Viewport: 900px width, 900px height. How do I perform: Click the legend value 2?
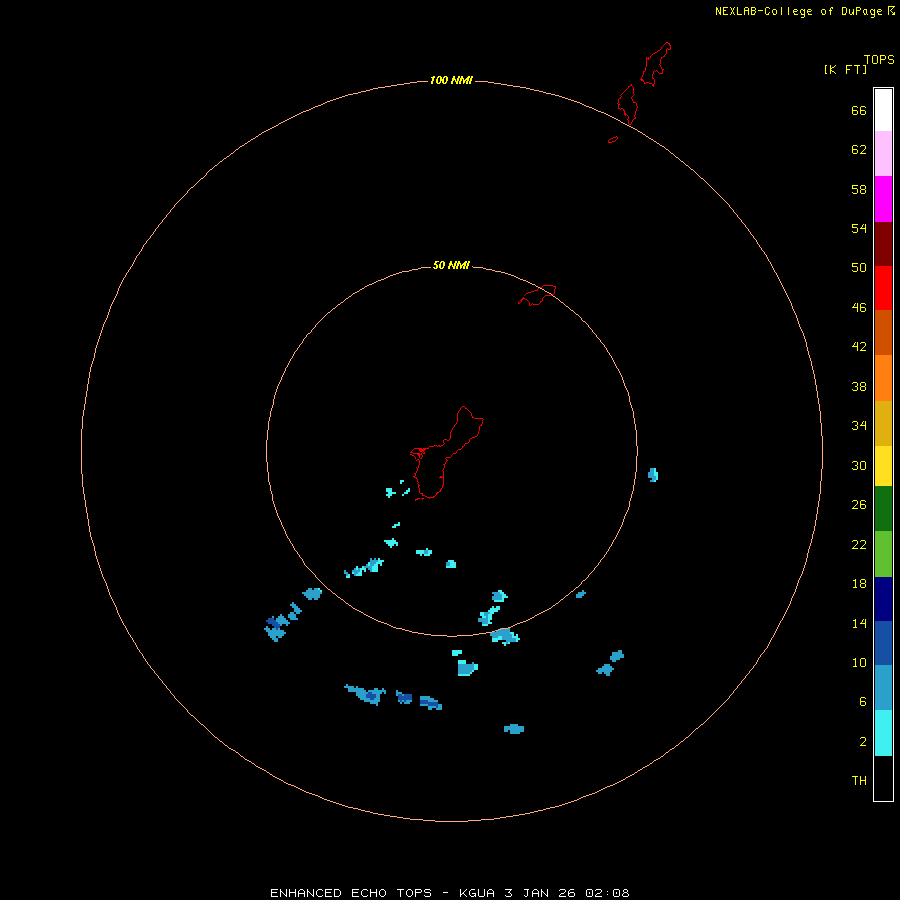[863, 742]
